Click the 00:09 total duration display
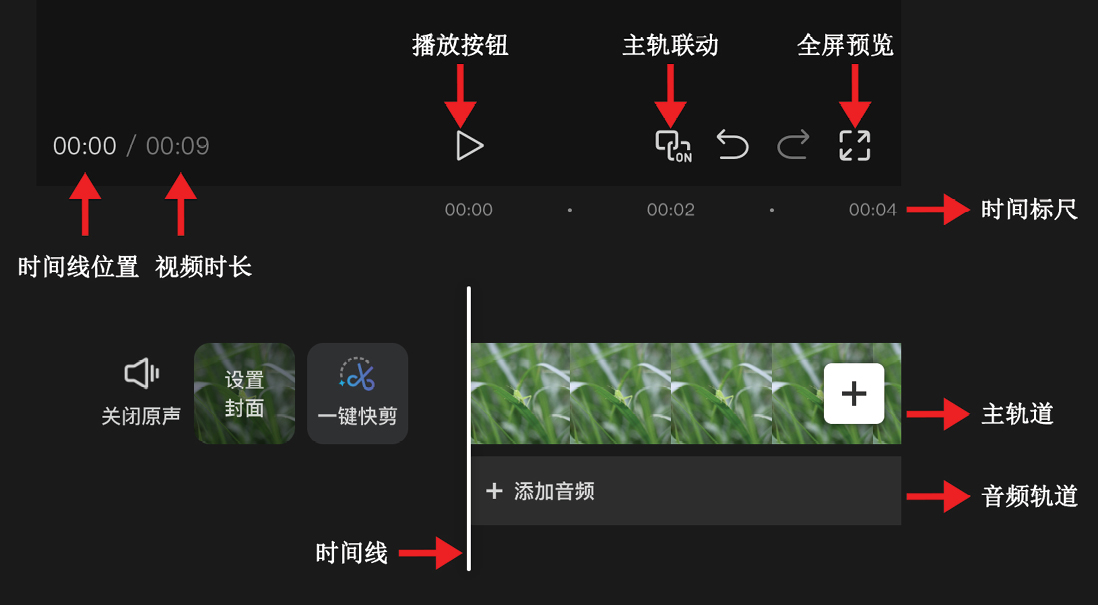This screenshot has width=1098, height=605. pos(178,146)
